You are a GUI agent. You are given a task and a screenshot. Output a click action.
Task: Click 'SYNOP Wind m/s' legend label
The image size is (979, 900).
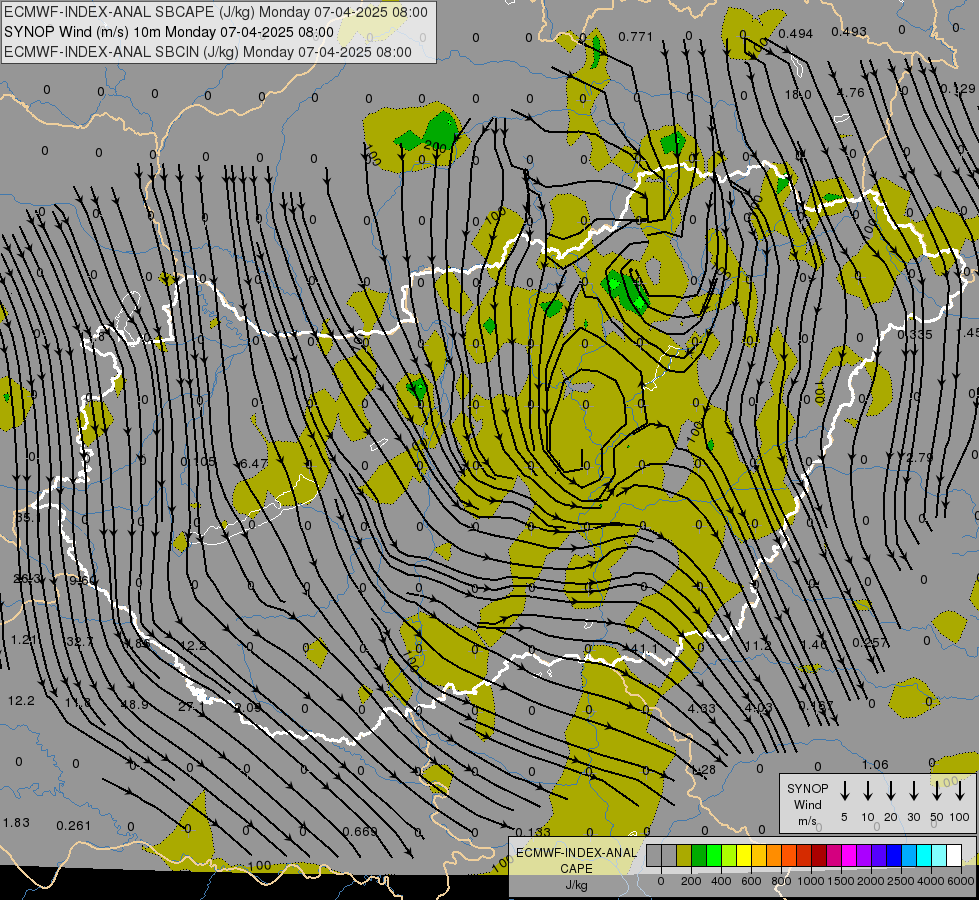(807, 804)
